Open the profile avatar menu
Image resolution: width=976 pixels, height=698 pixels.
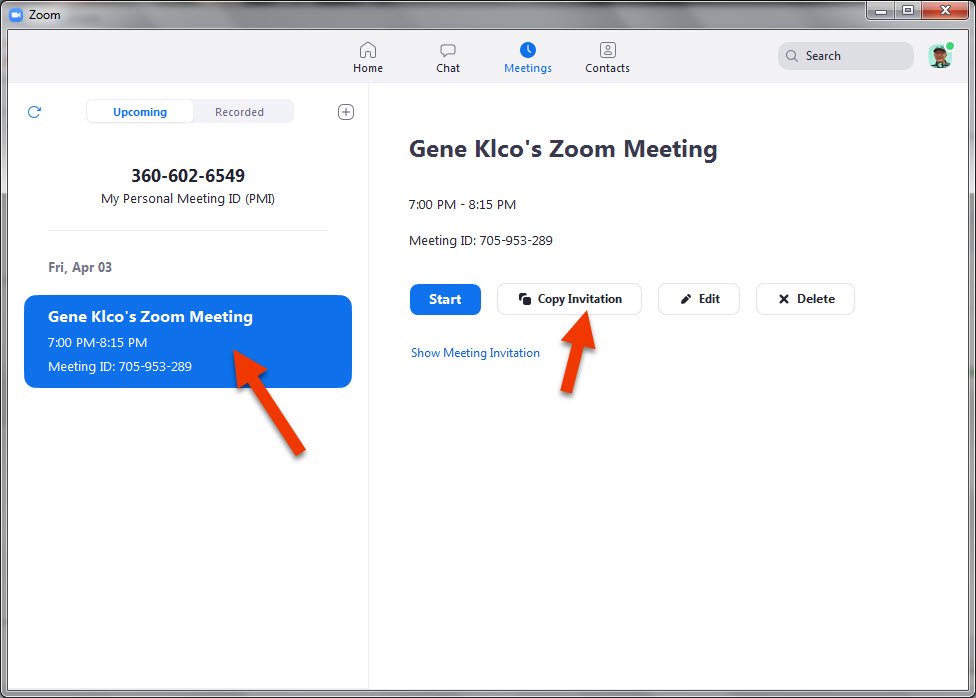click(x=941, y=56)
